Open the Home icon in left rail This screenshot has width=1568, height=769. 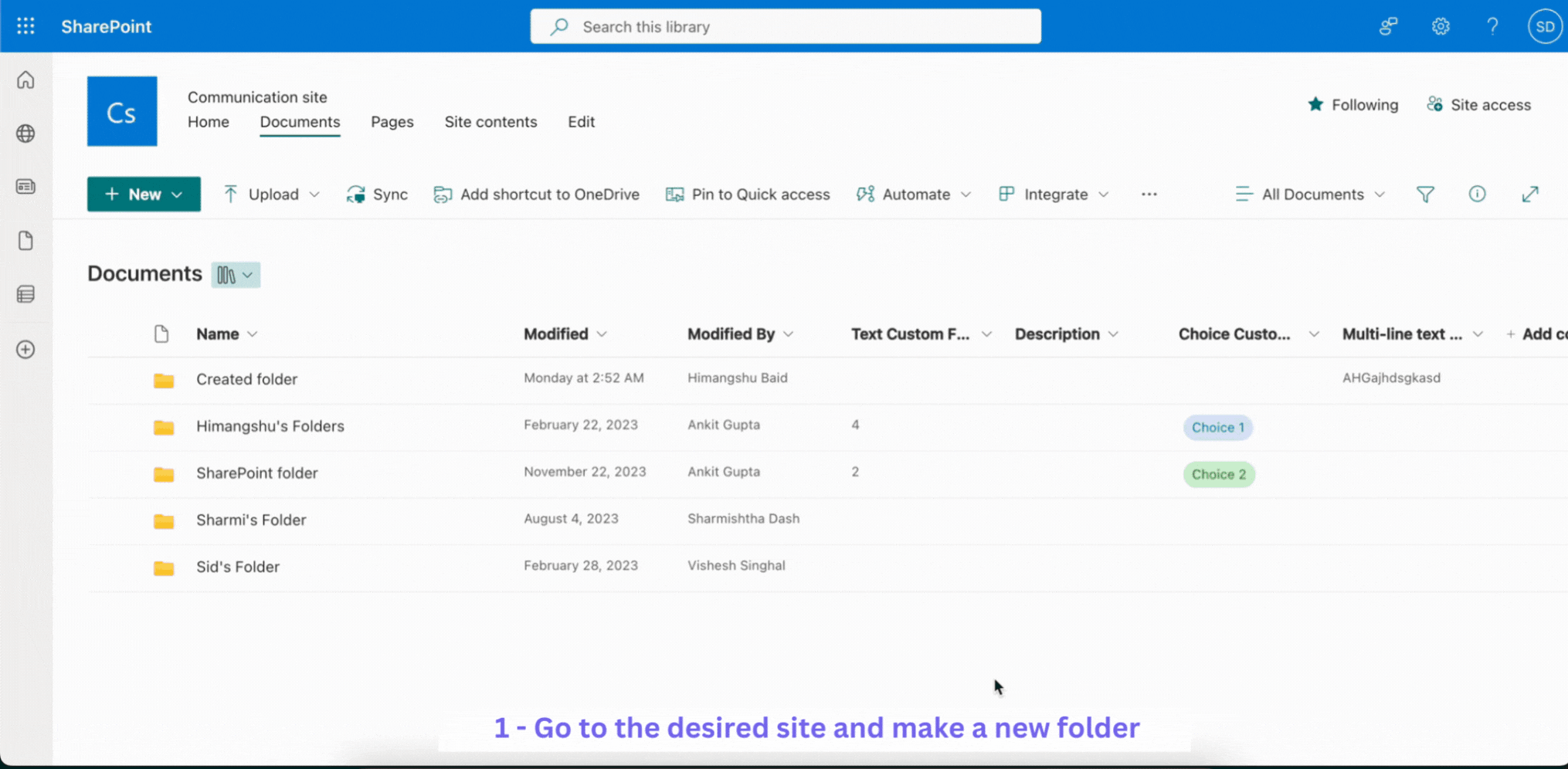click(x=25, y=80)
